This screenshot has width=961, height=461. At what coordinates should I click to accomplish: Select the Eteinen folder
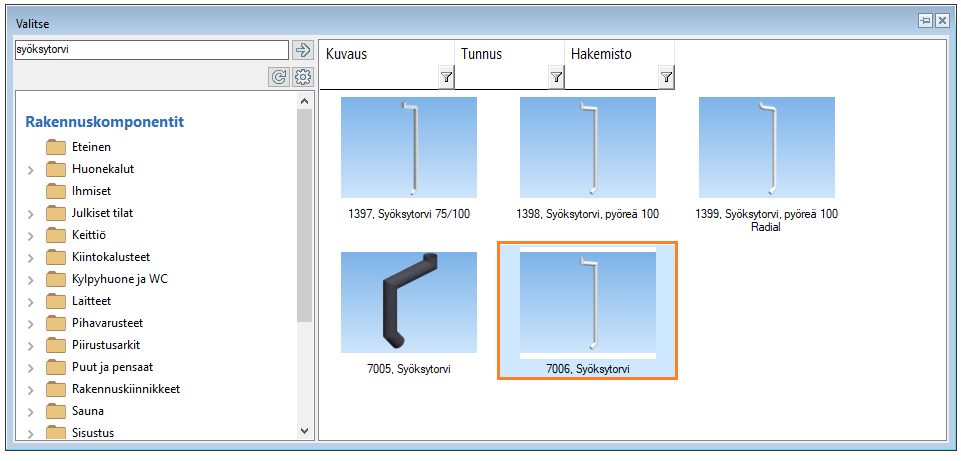point(91,147)
